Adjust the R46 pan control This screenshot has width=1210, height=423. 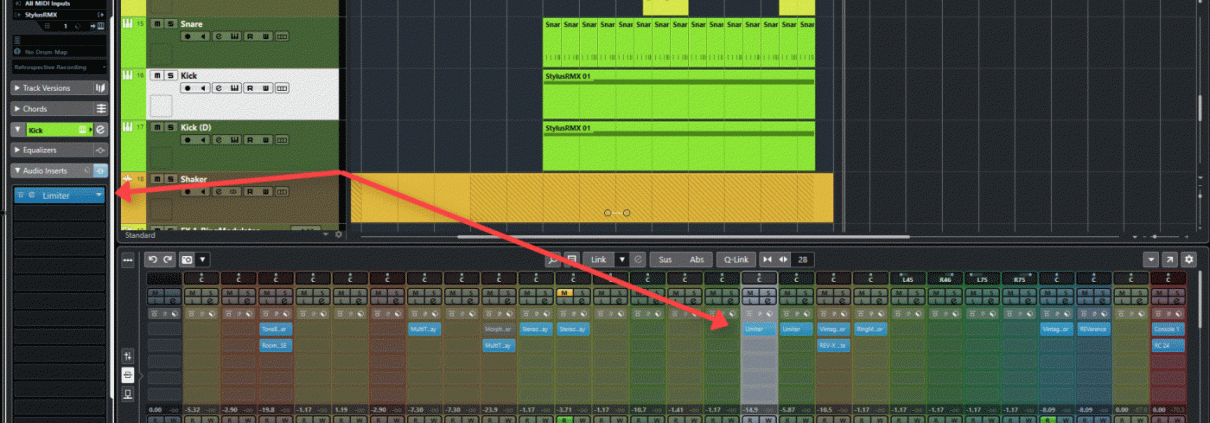pos(944,278)
